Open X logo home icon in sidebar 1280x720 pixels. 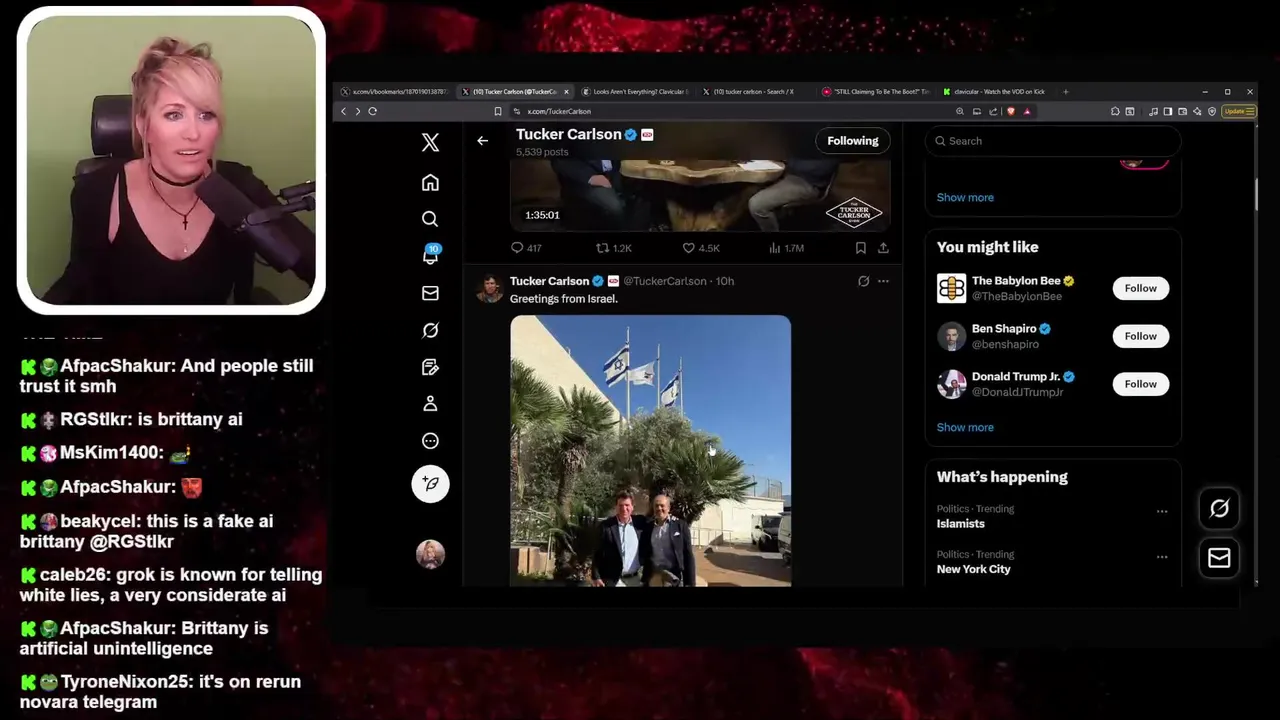430,142
